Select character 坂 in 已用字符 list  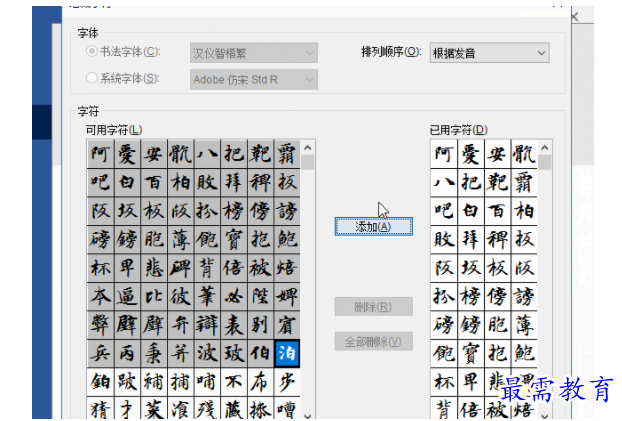tap(471, 268)
